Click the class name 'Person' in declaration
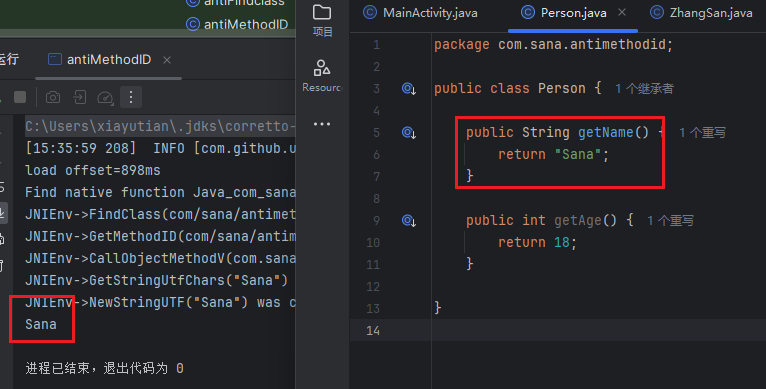The height and width of the screenshot is (389, 766). 561,88
